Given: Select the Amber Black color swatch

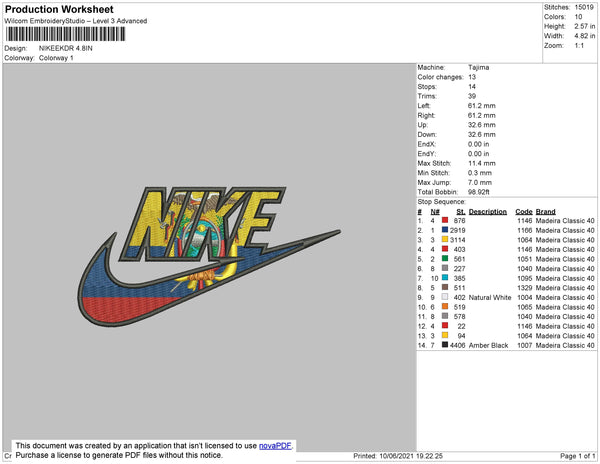Looking at the screenshot, I should click(445, 345).
